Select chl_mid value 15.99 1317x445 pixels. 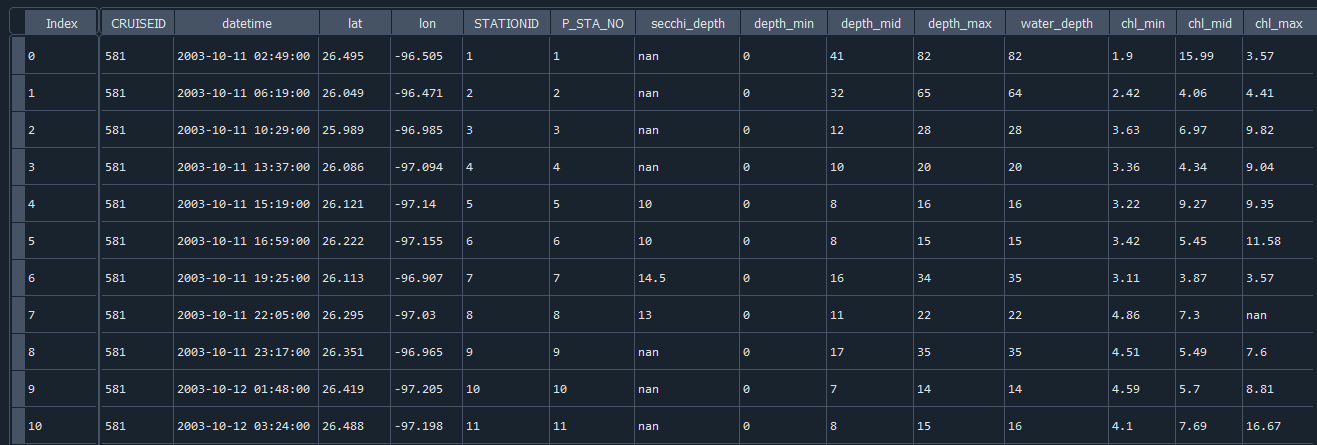[x=1209, y=56]
